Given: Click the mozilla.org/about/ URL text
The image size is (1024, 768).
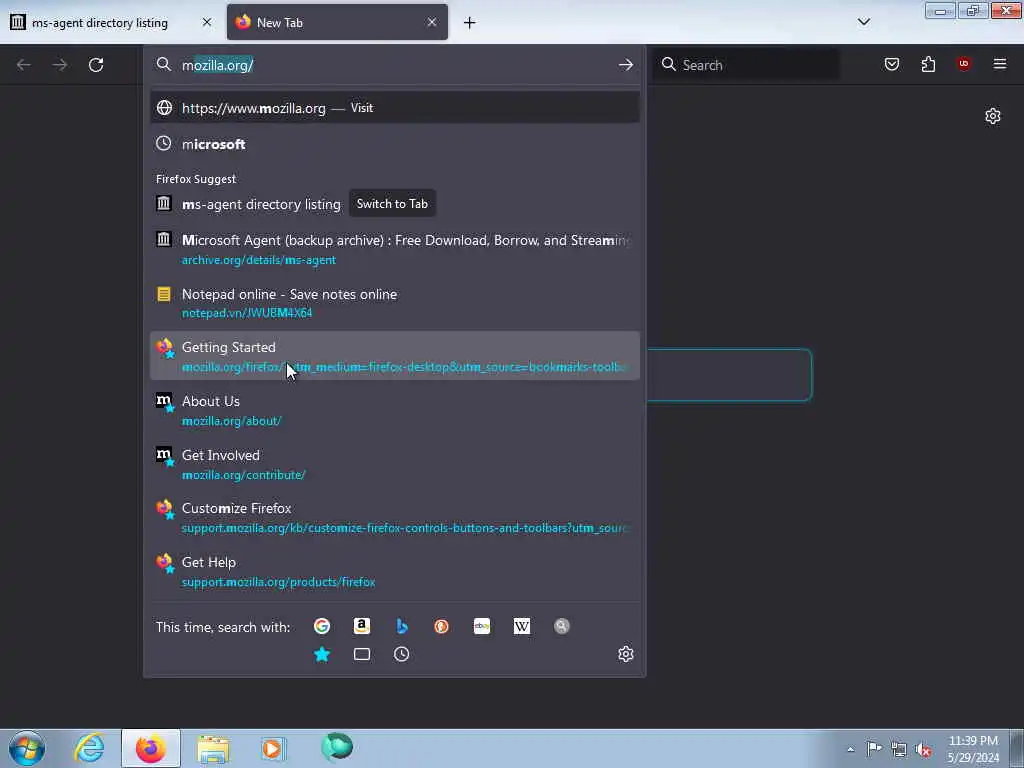Looking at the screenshot, I should [231, 421].
